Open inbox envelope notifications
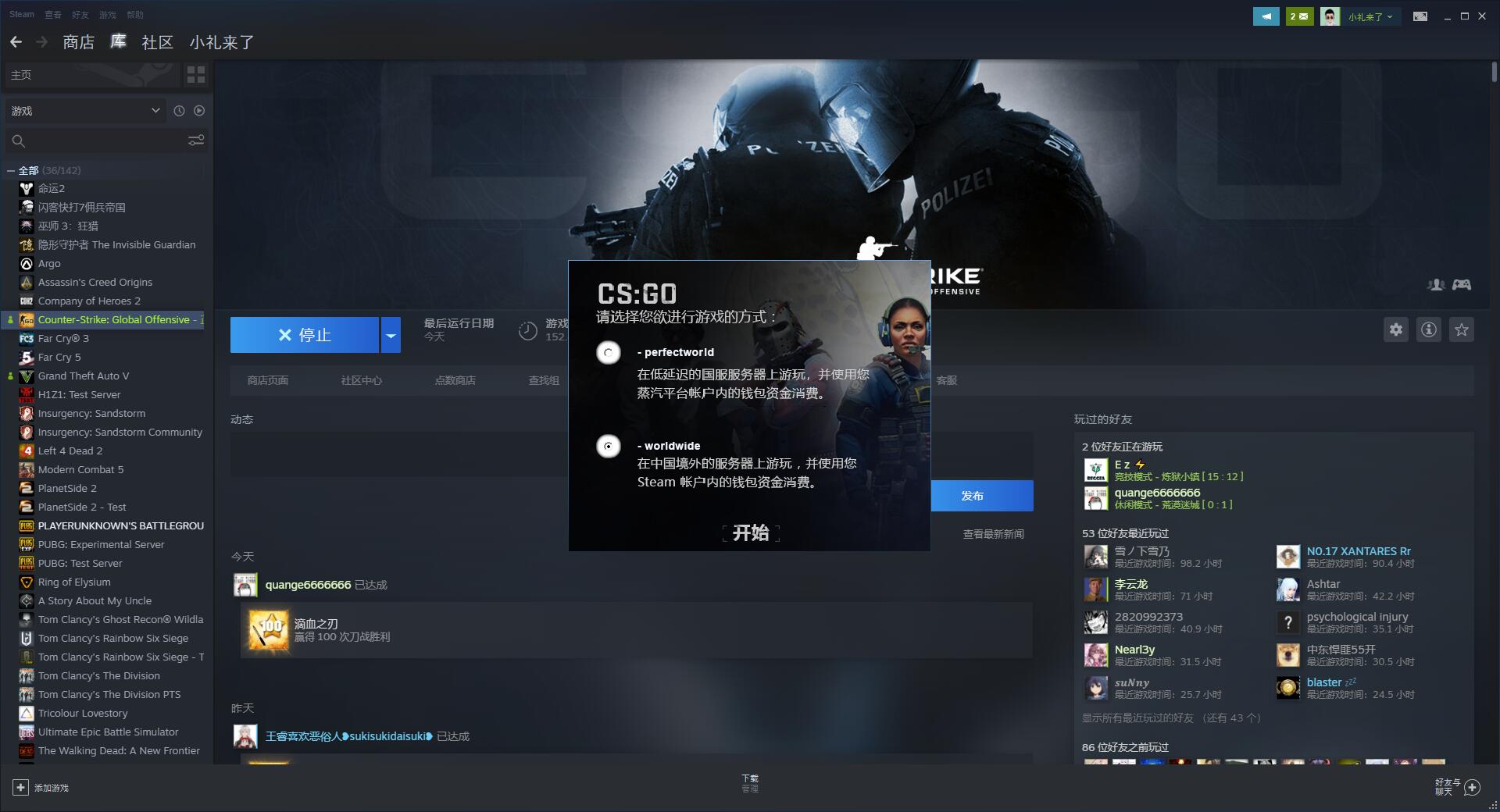Image resolution: width=1500 pixels, height=812 pixels. pyautogui.click(x=1300, y=16)
